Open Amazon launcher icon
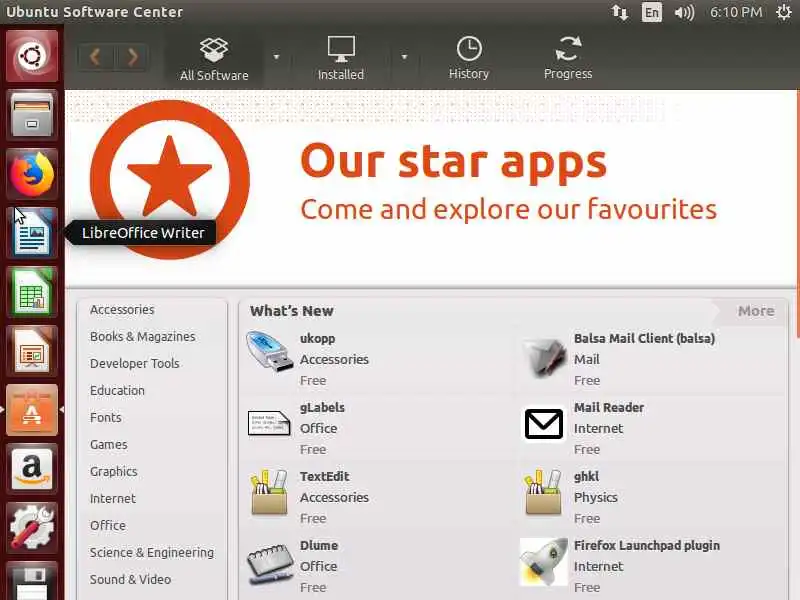 [32, 469]
